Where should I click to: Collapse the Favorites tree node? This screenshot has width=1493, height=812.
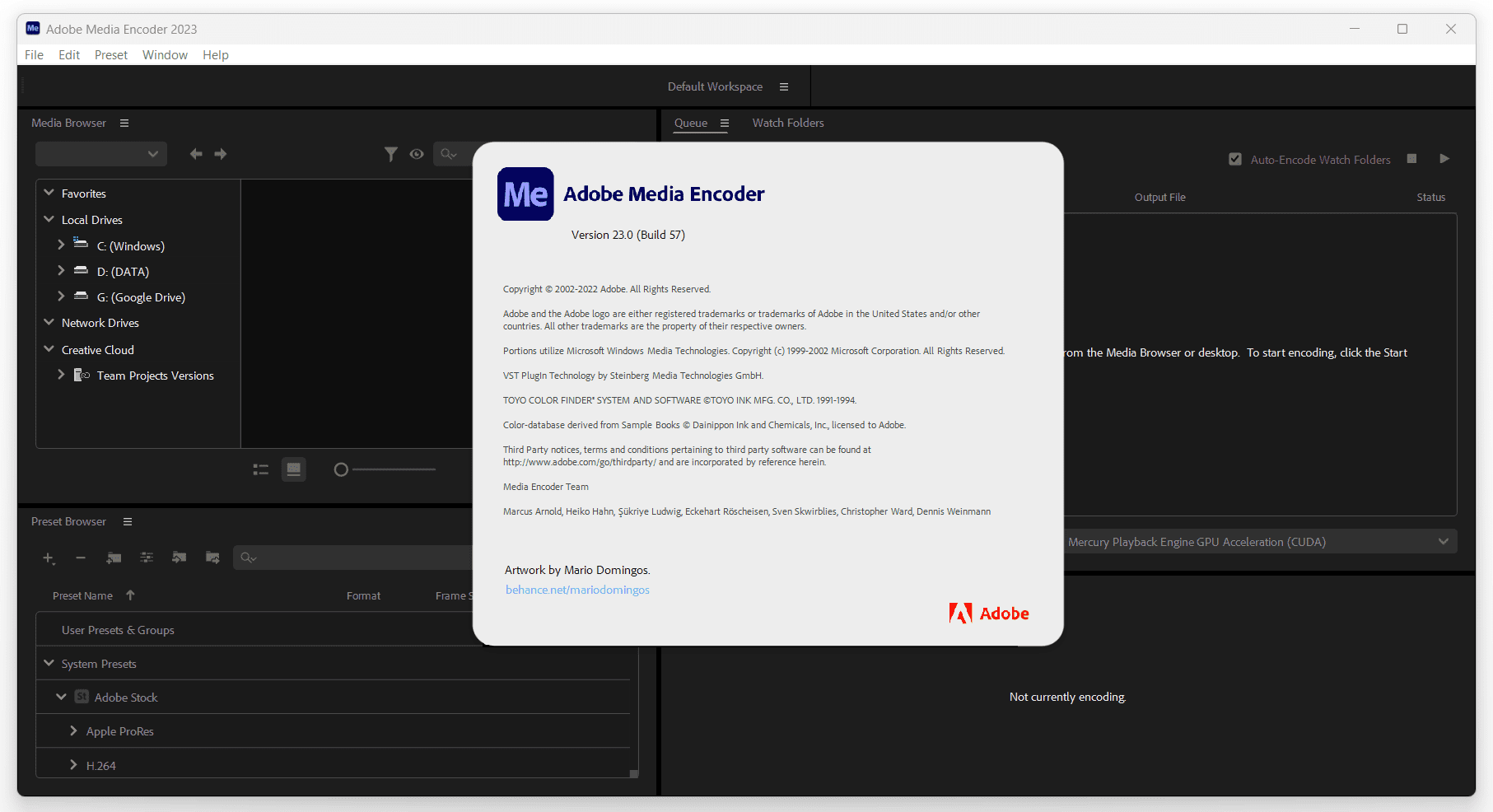49,193
